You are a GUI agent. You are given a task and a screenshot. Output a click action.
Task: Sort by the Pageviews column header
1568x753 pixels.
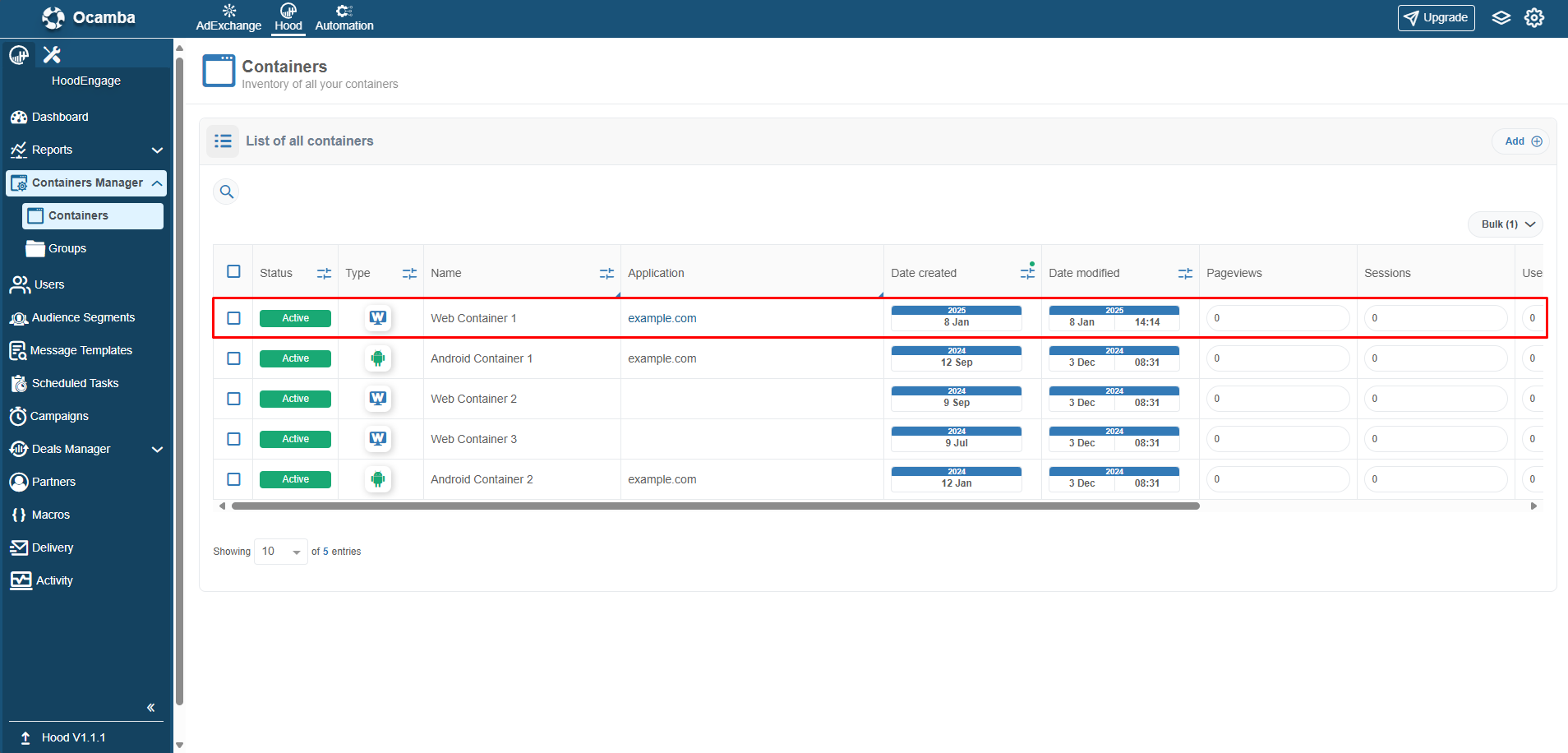click(x=1234, y=273)
